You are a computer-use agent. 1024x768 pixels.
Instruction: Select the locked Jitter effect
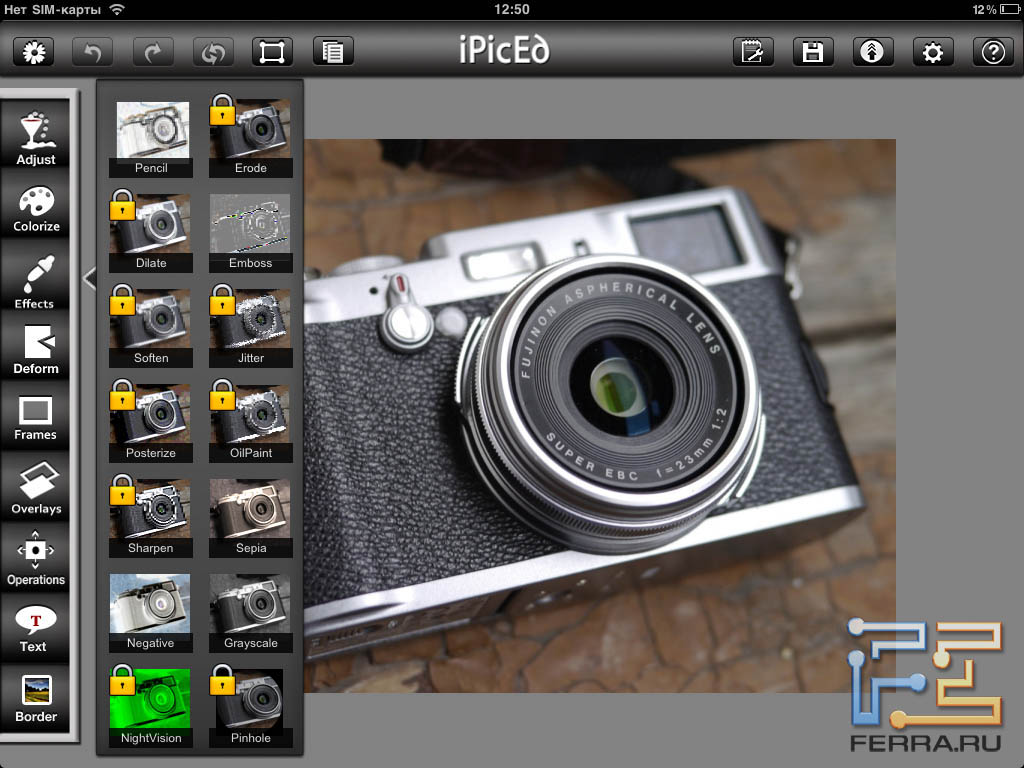click(x=251, y=327)
